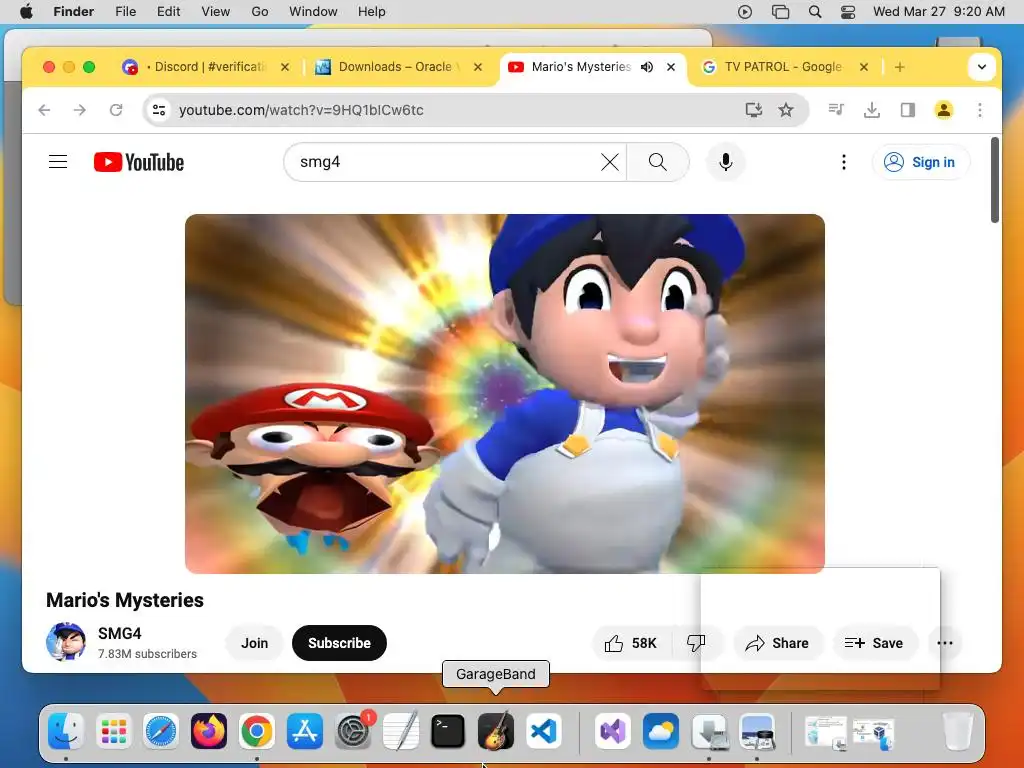
Task: Bookmark this page with the star
Action: point(786,110)
